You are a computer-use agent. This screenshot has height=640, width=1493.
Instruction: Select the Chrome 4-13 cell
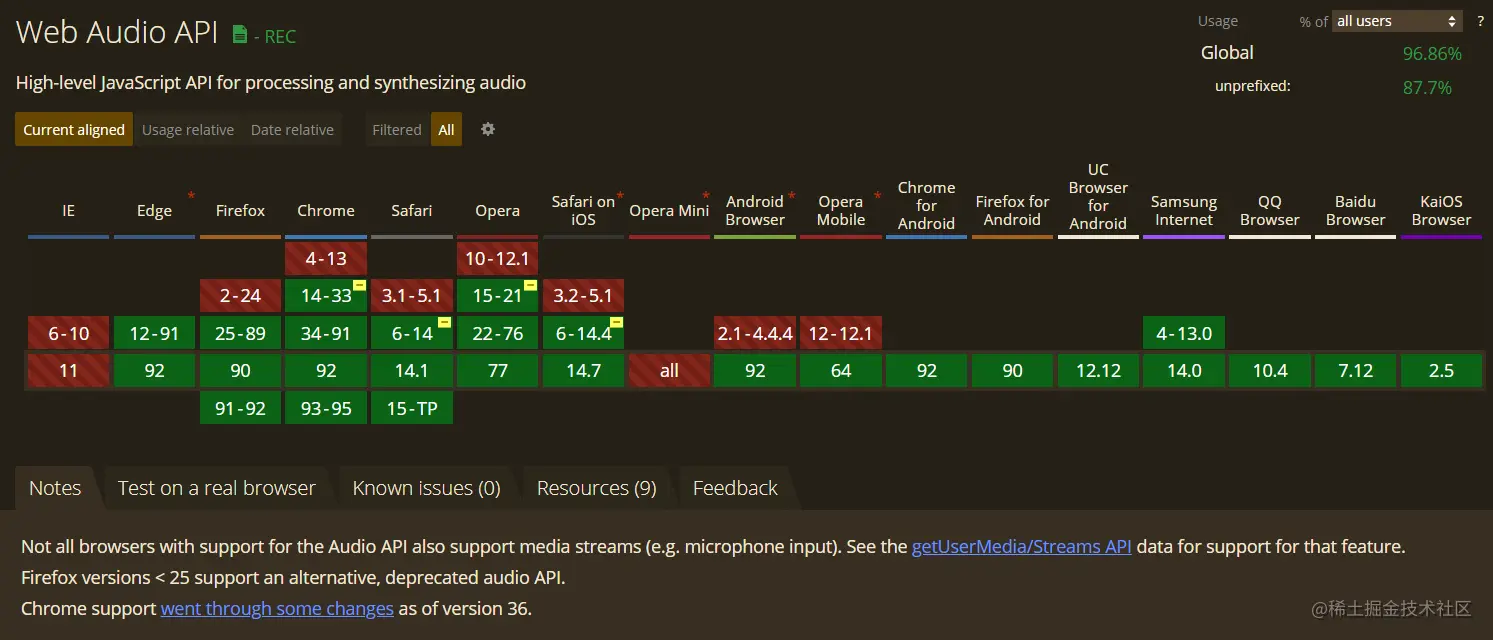326,259
